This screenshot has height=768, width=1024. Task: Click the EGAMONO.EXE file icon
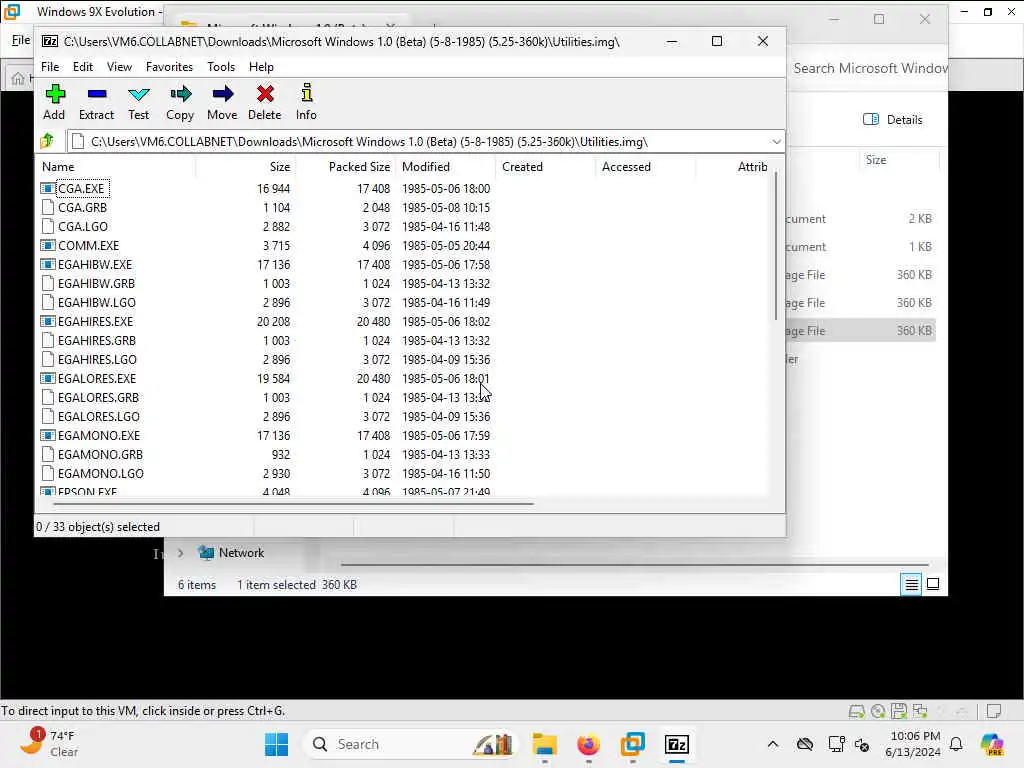(47, 435)
